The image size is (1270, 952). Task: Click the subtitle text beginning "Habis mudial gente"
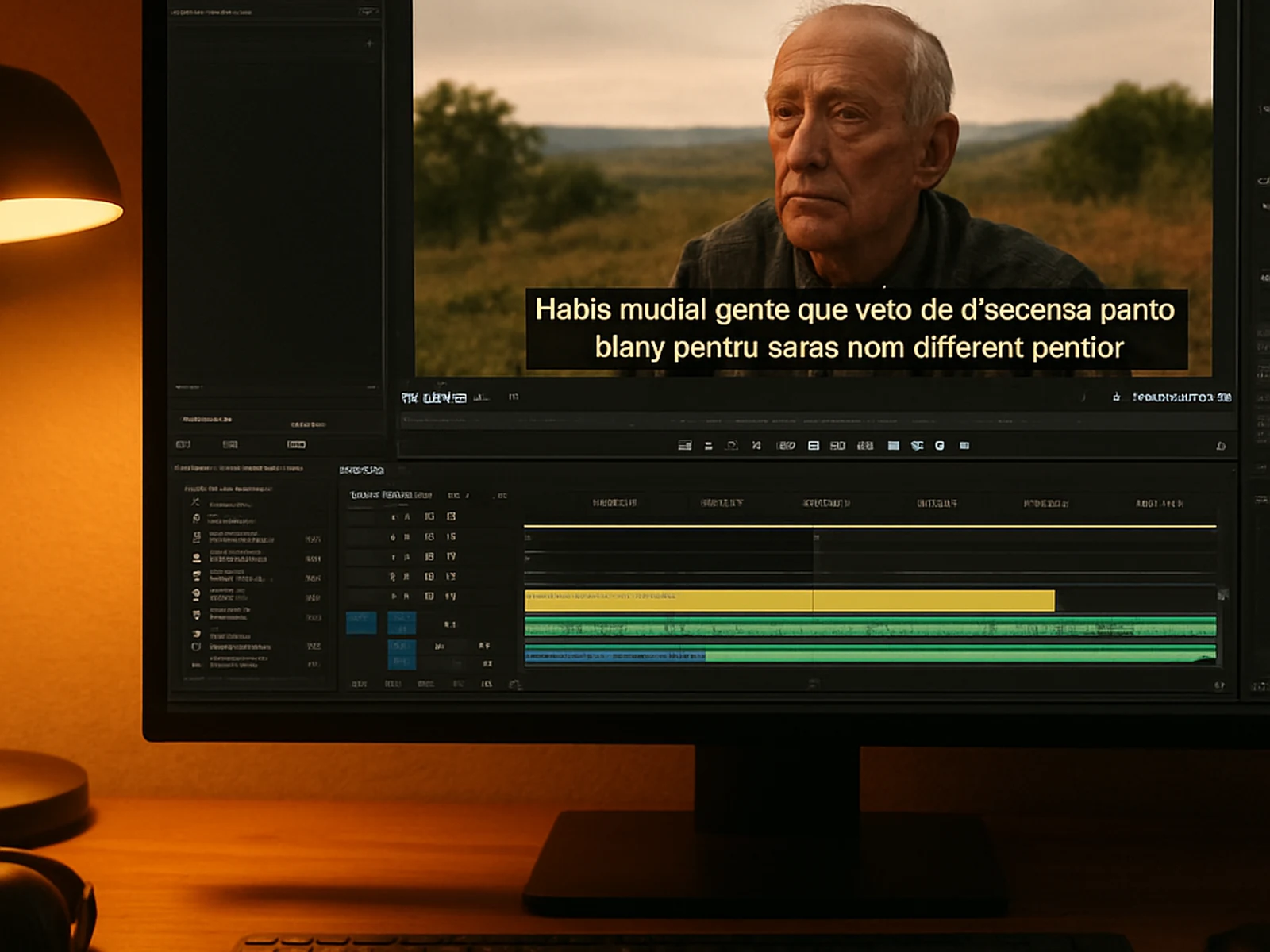click(x=856, y=328)
